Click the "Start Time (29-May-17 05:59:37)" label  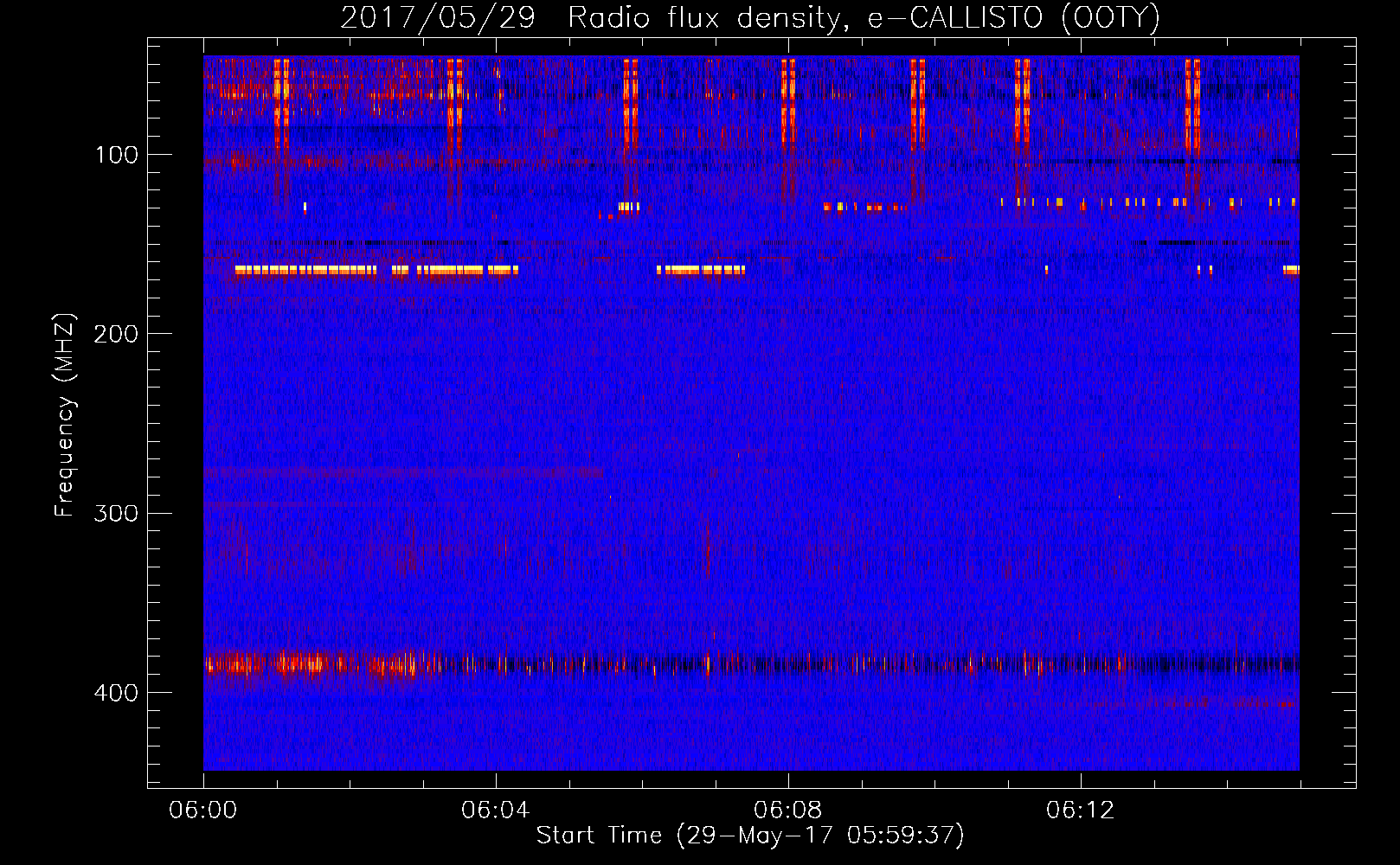[x=750, y=836]
